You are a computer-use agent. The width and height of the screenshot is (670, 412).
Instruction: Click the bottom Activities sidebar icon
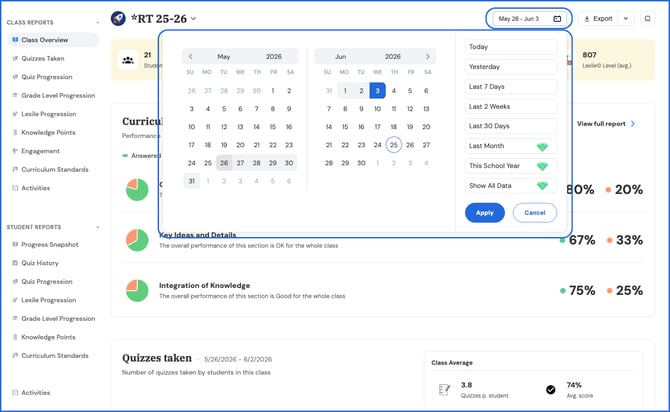(x=15, y=393)
